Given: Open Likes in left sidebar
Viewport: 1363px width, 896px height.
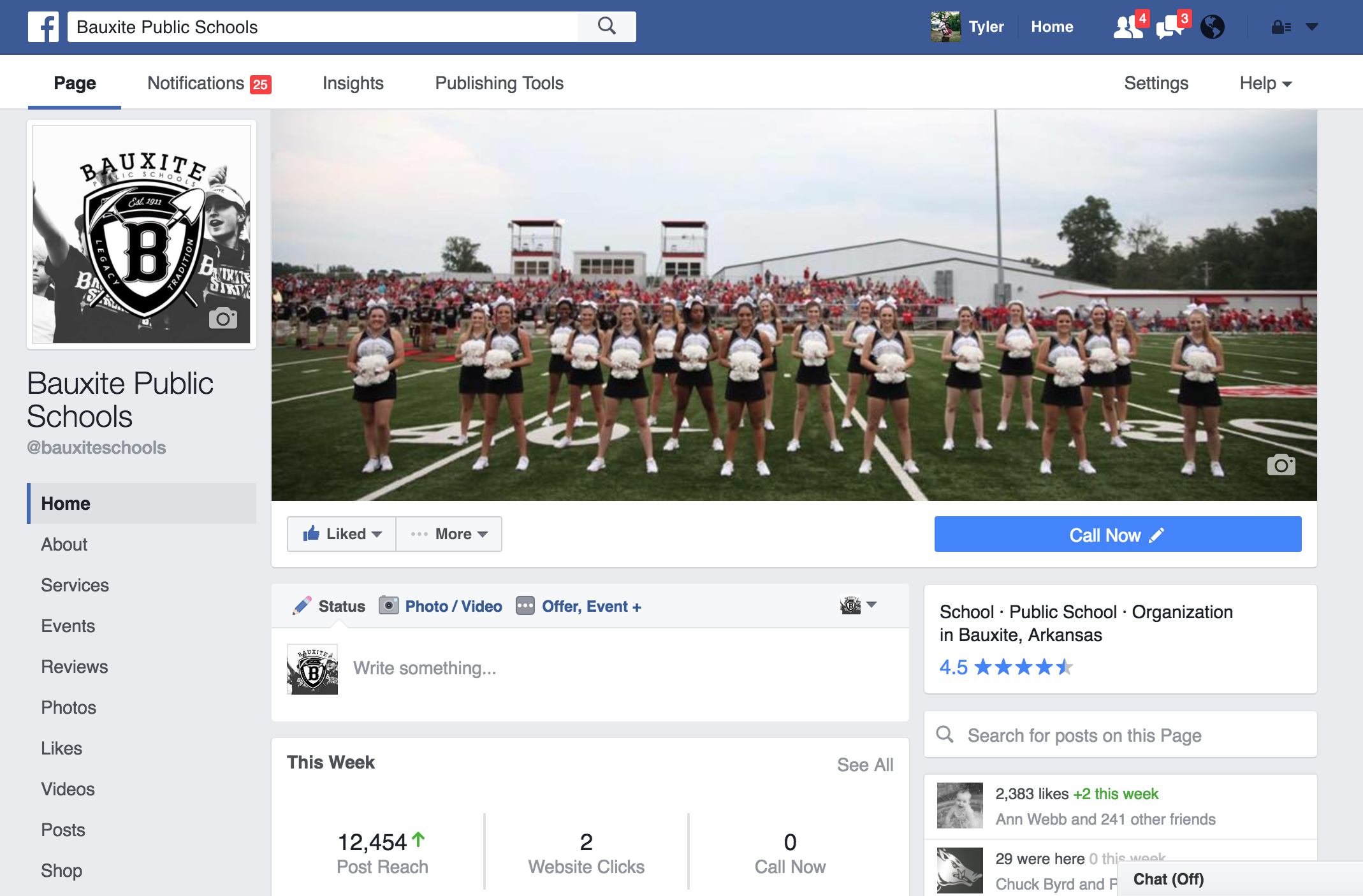Looking at the screenshot, I should point(61,748).
